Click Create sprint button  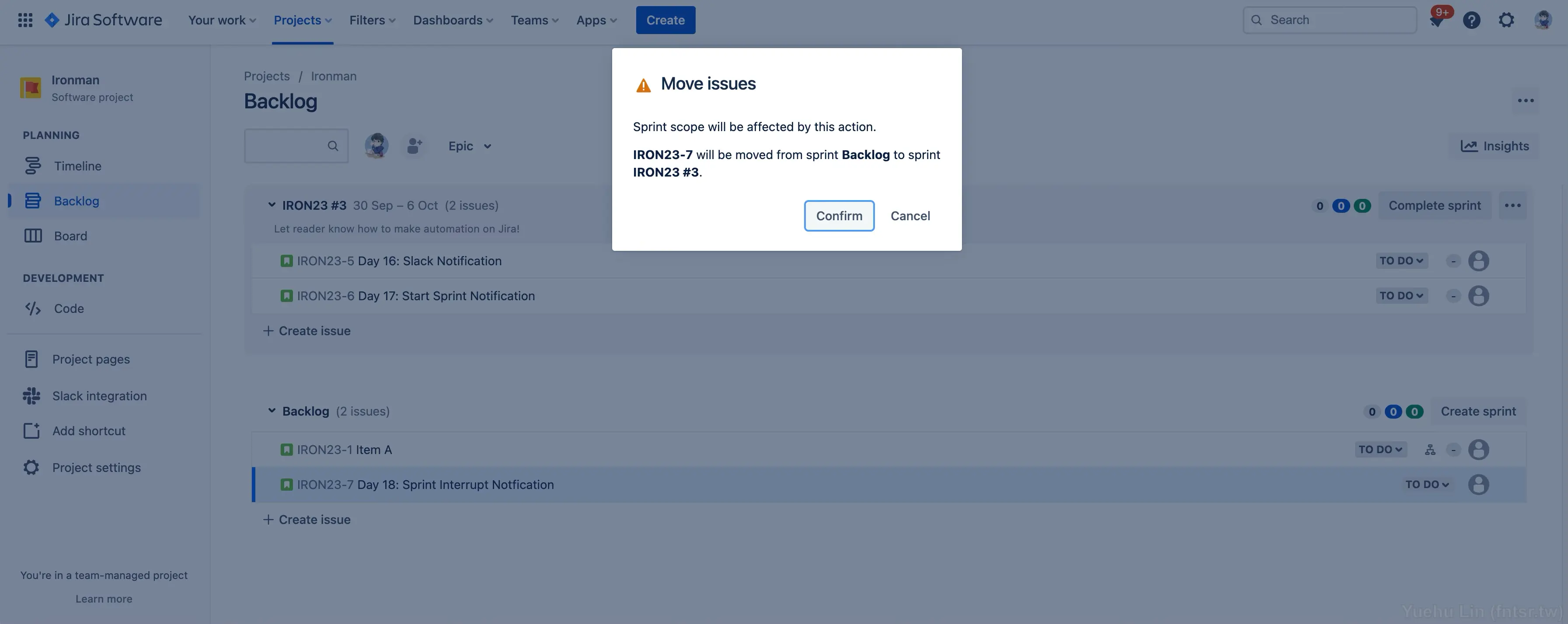[1478, 411]
